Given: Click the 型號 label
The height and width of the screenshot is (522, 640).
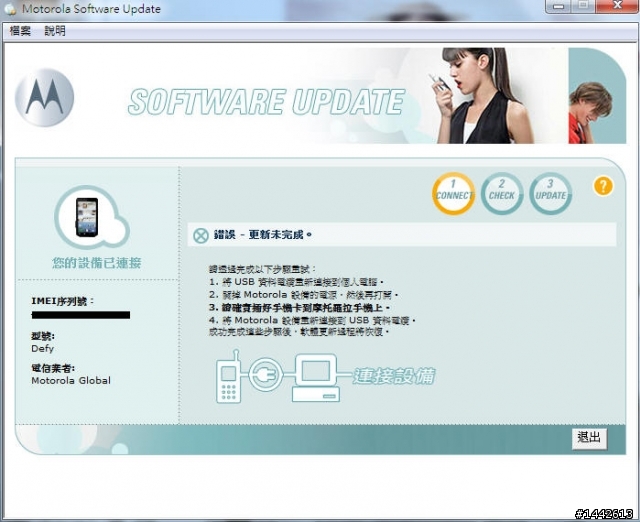Looking at the screenshot, I should (43, 336).
